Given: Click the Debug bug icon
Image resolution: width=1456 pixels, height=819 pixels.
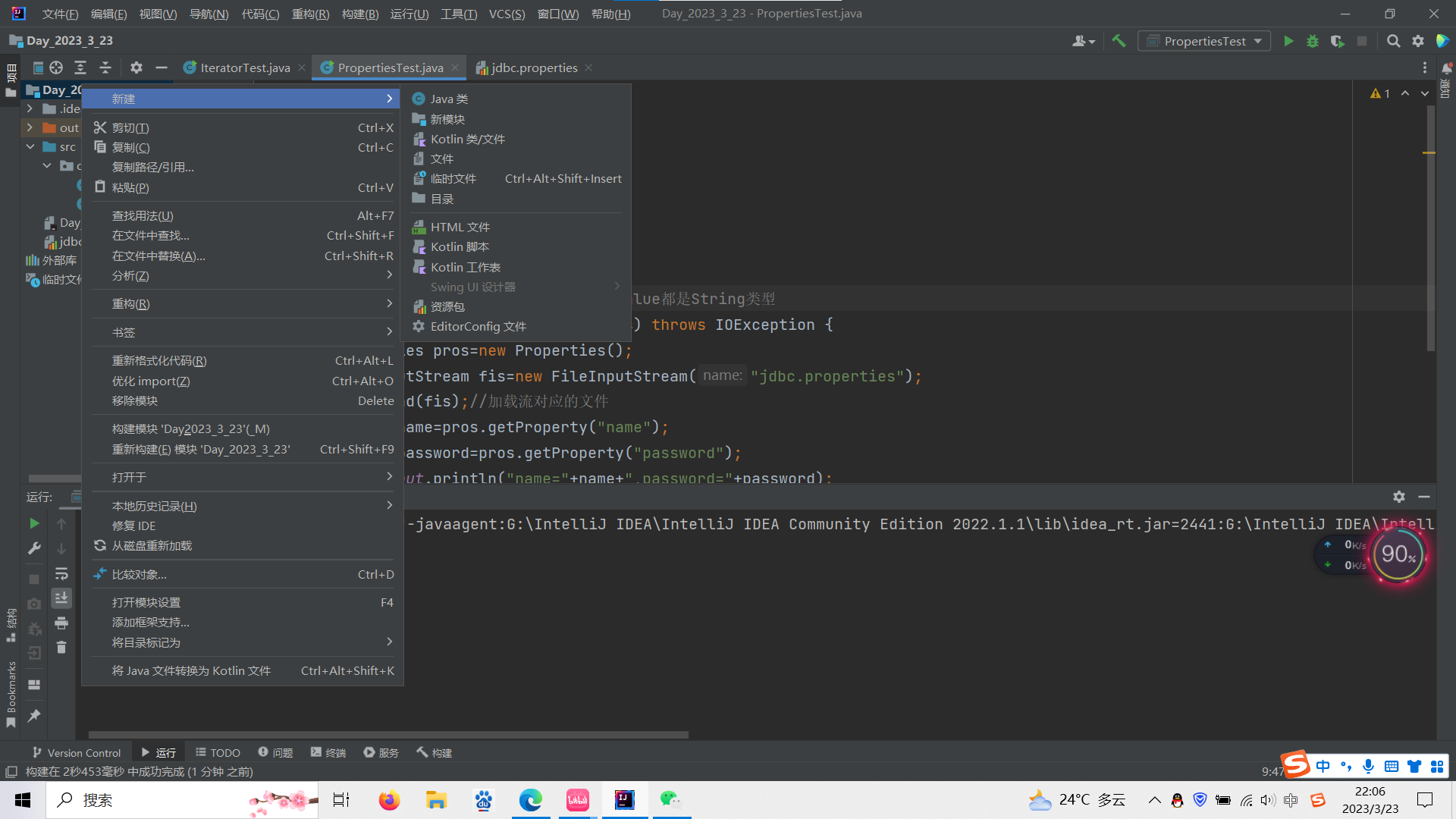Looking at the screenshot, I should pos(1313,41).
